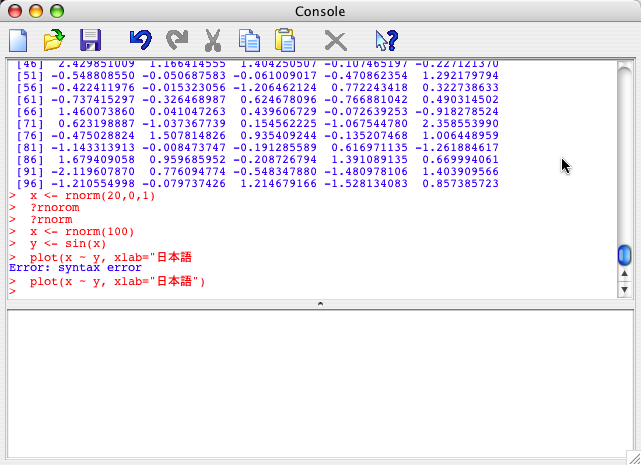The width and height of the screenshot is (641, 465).
Task: Undo the last action
Action: (x=140, y=41)
